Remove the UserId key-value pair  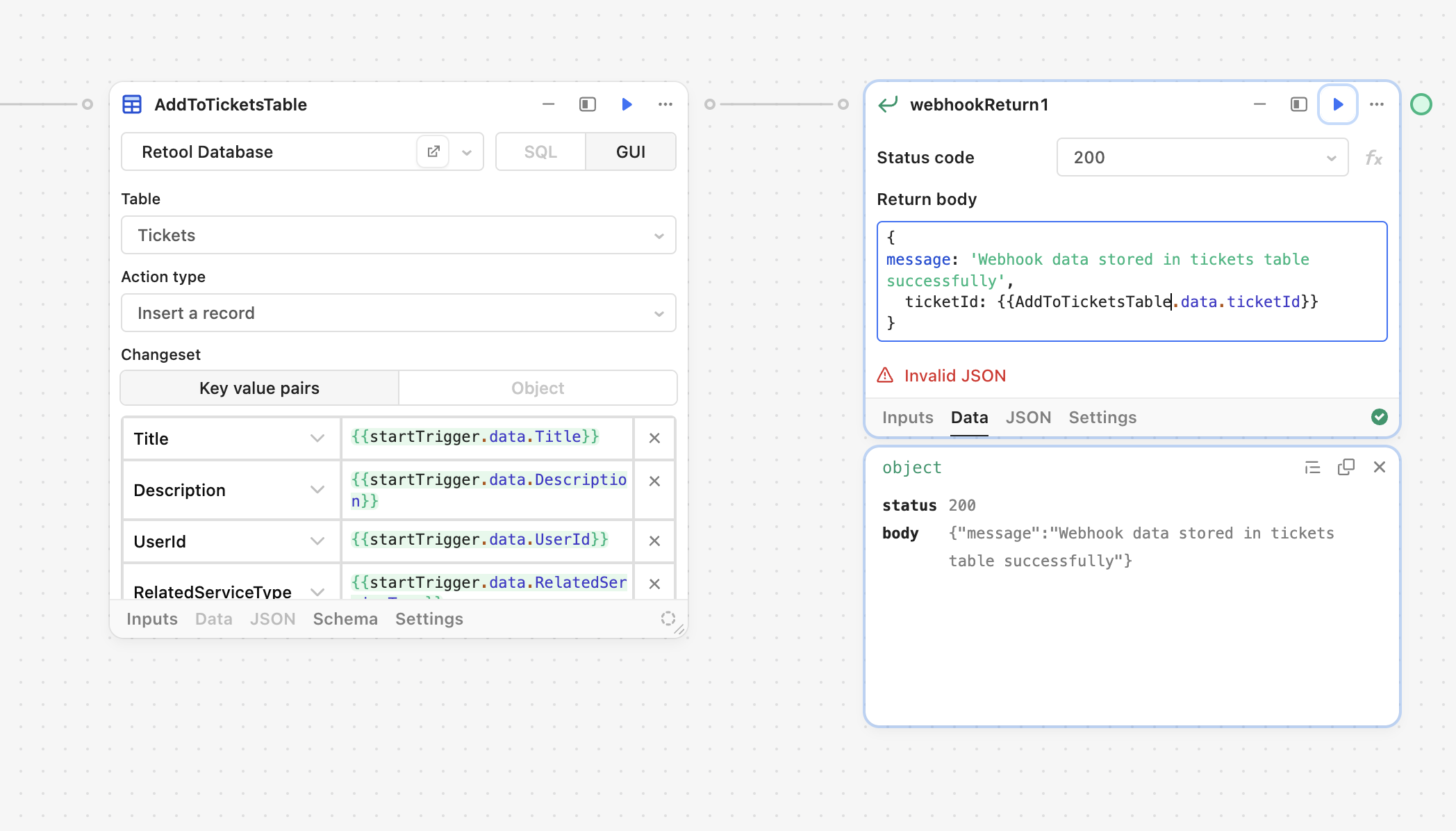pyautogui.click(x=654, y=541)
